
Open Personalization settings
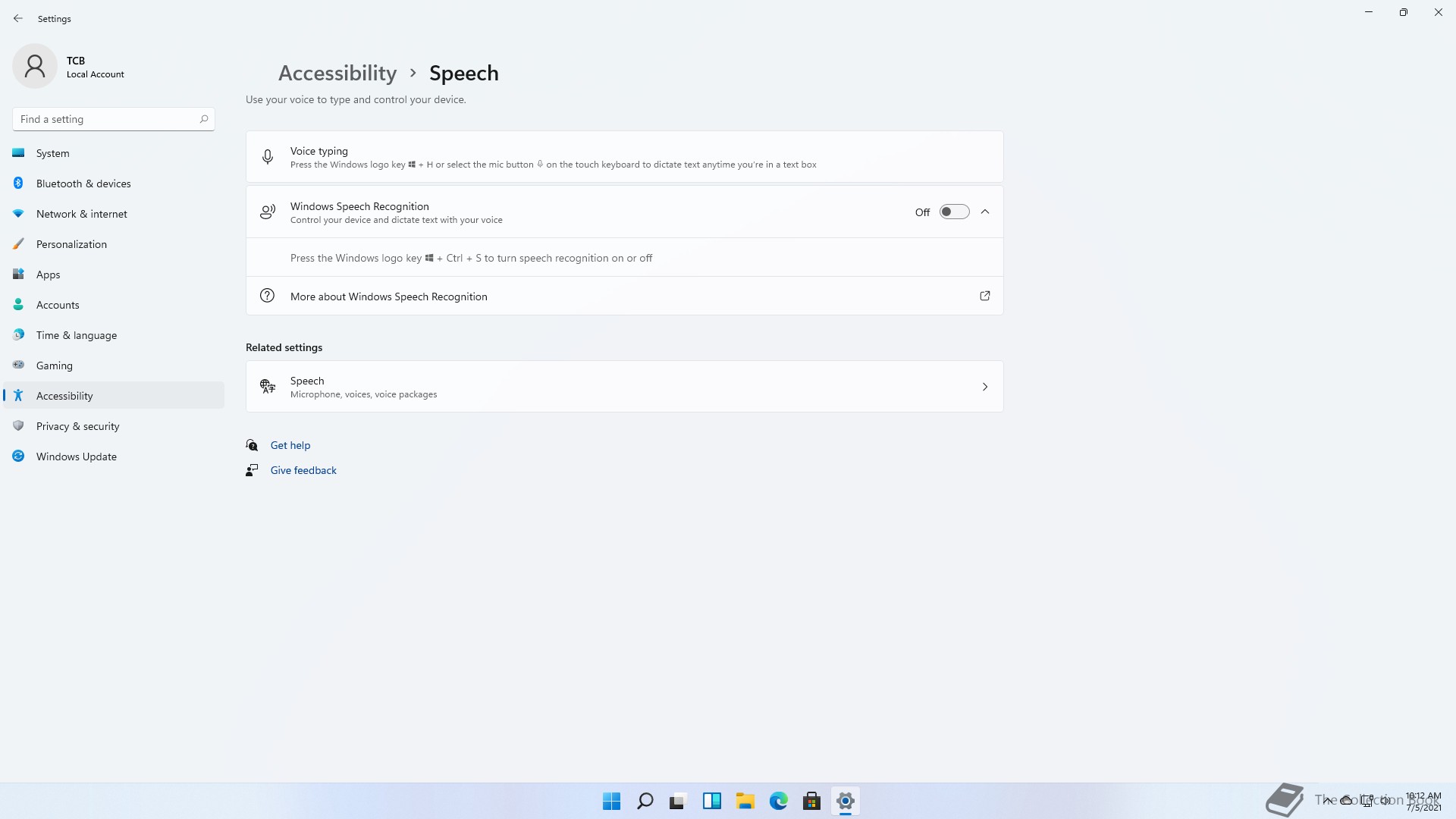(114, 244)
